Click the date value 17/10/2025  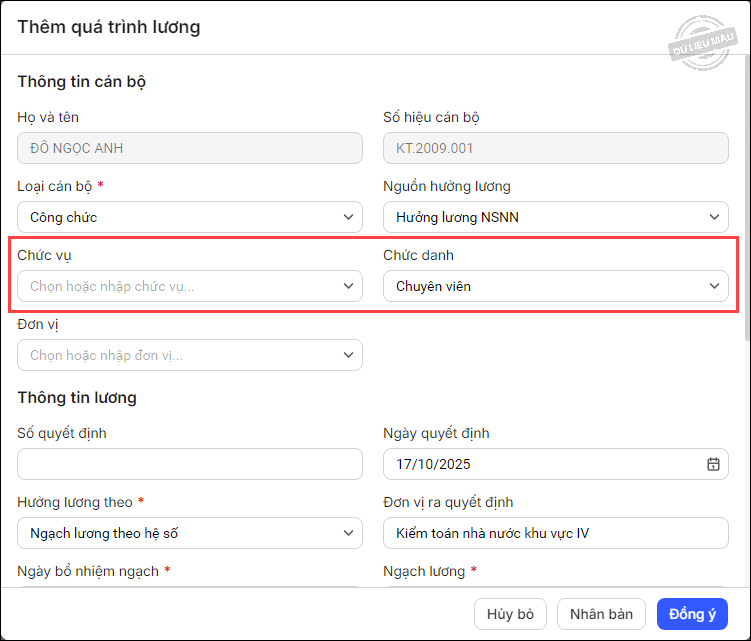(433, 464)
